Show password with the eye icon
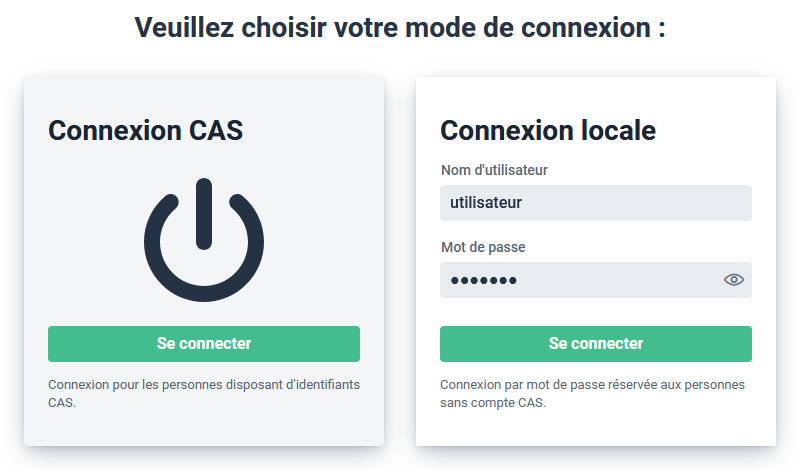Image resolution: width=797 pixels, height=470 pixels. (734, 280)
